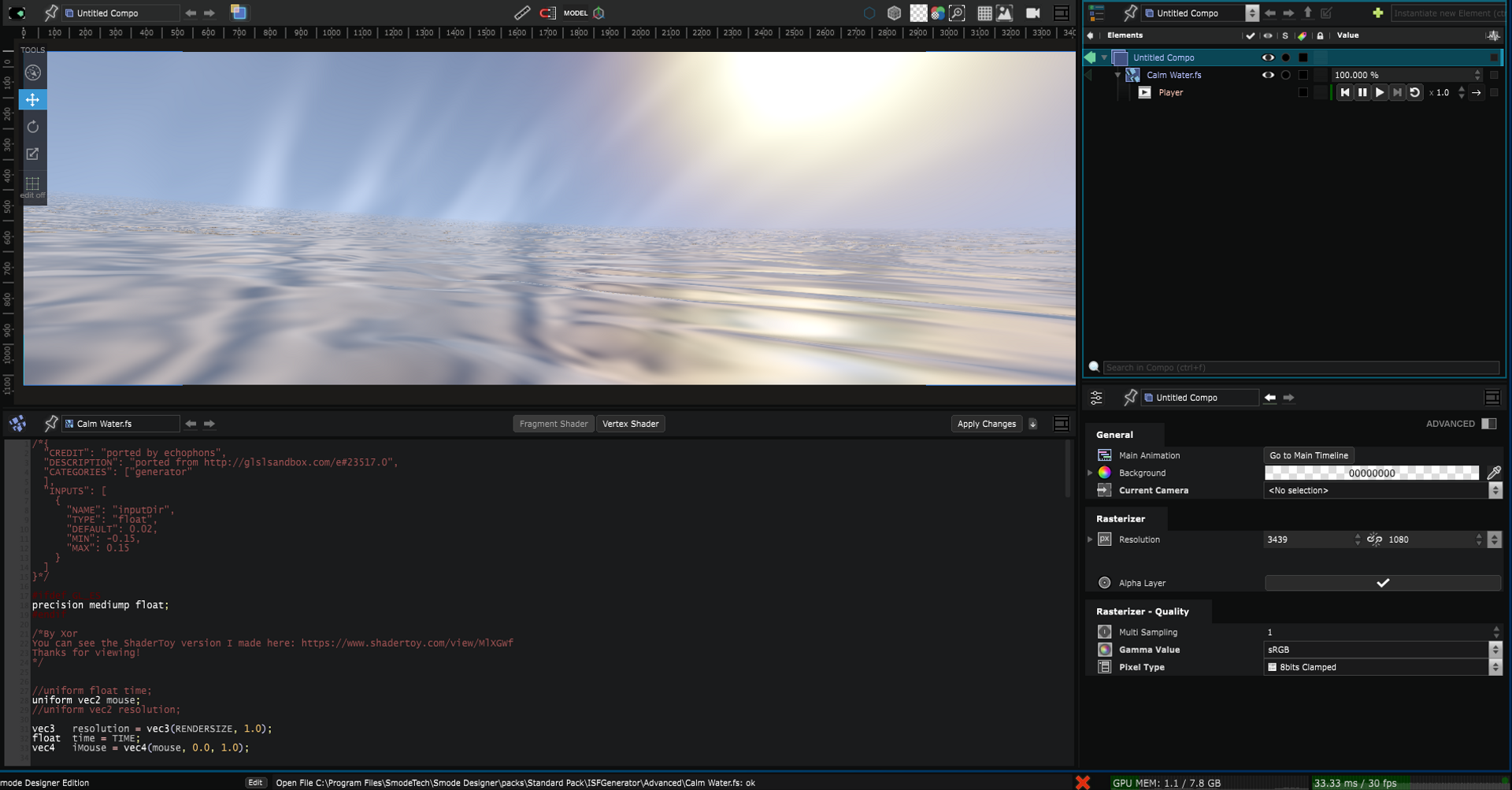Viewport: 1512px width, 790px height.
Task: Open the Untitled Compo selector in element tree
Action: (1201, 13)
